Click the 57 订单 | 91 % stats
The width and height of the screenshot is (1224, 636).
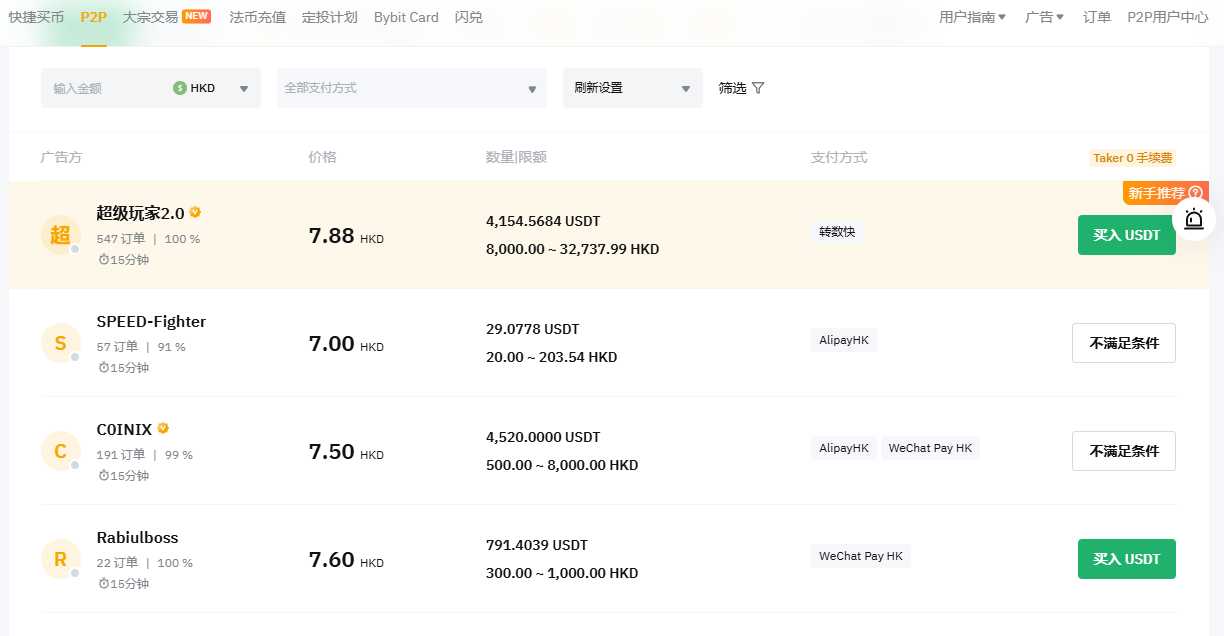click(141, 347)
